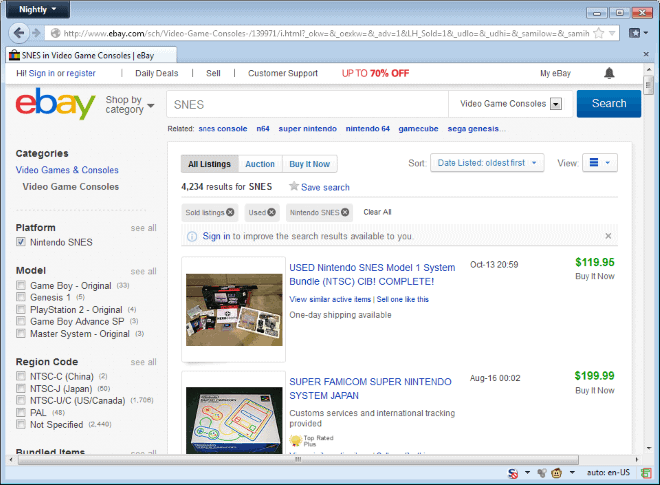Viewport: 660px width, 485px height.
Task: Select the Buy It Now tab
Action: [x=309, y=164]
